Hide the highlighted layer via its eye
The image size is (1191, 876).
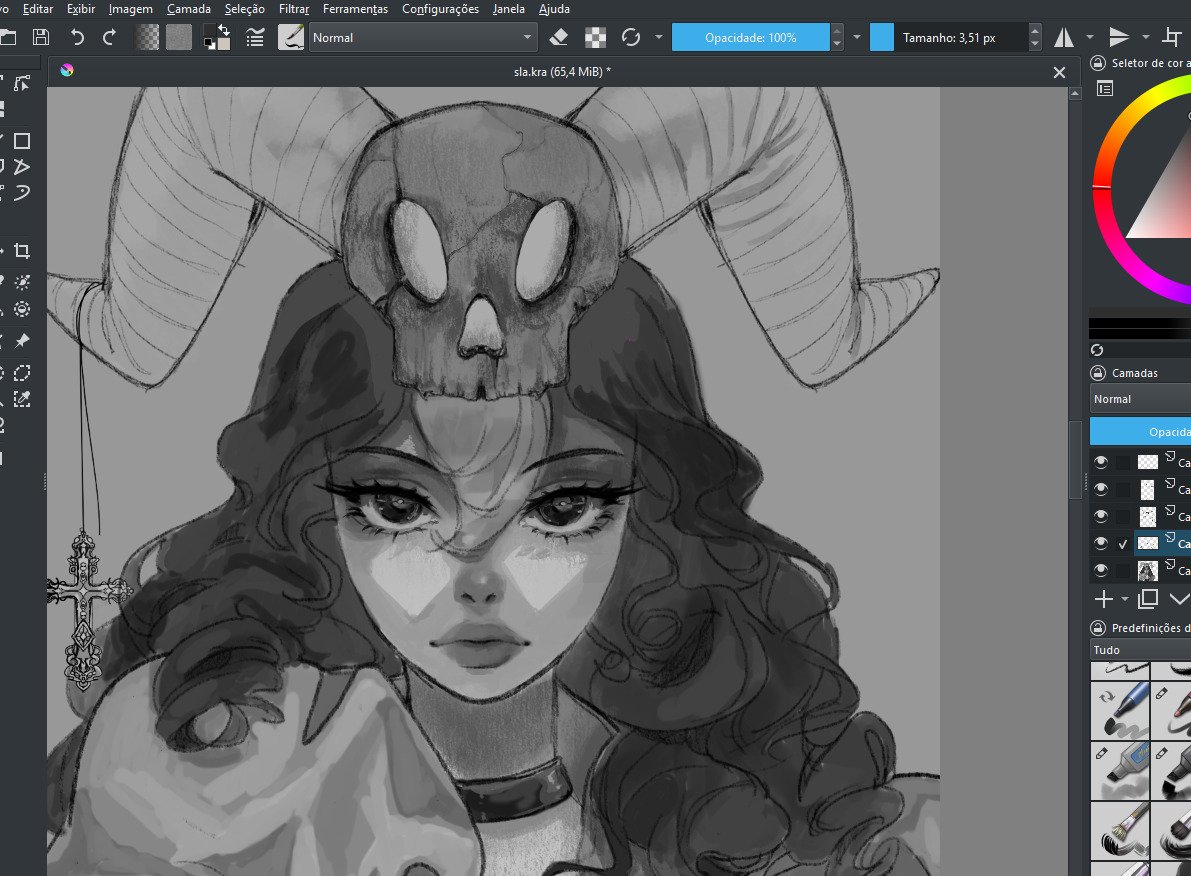1101,543
